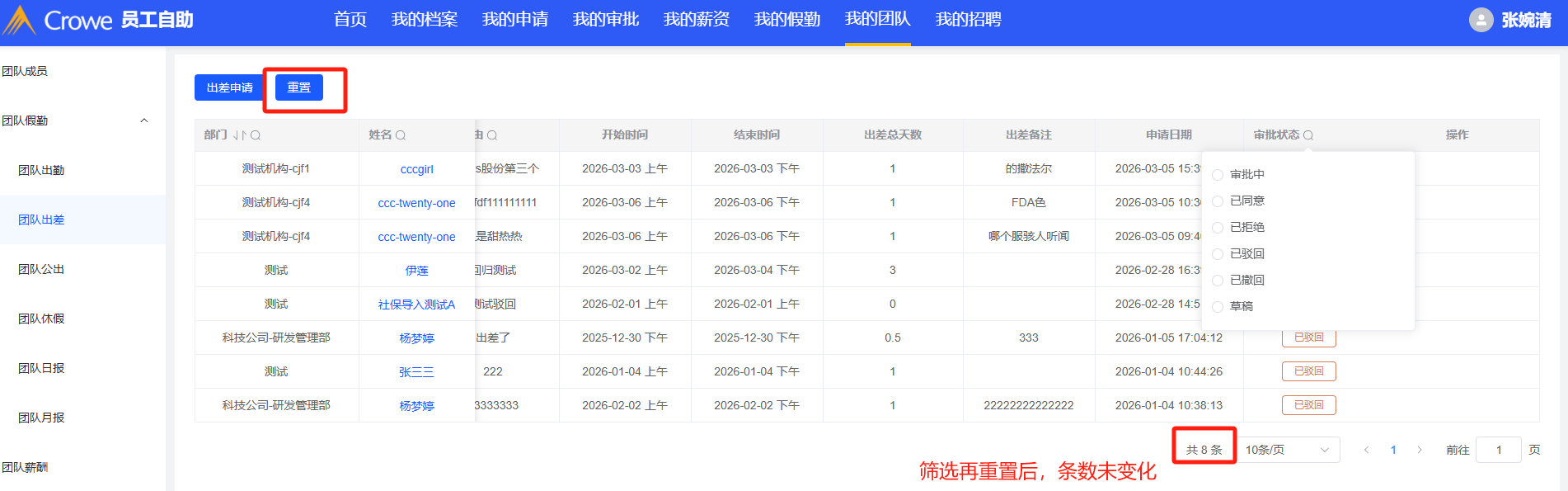1568x491 pixels.
Task: Click remark cell 哪个服装人听闻
Action: tap(1028, 236)
